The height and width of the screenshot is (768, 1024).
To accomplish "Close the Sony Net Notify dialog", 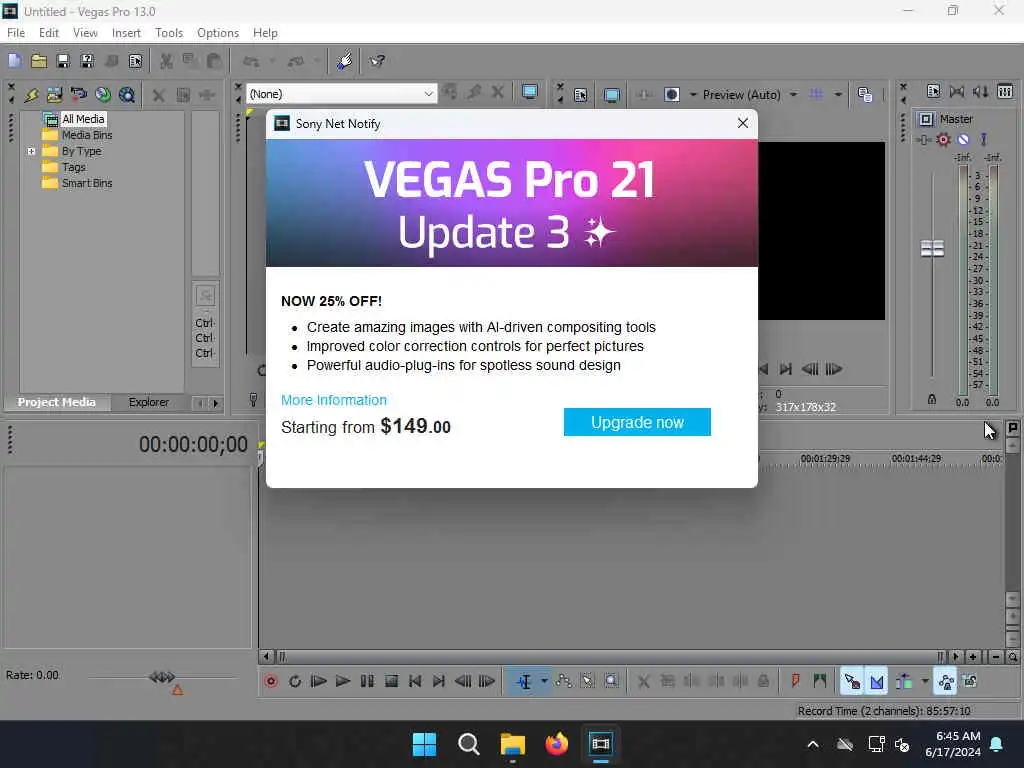I will point(743,123).
